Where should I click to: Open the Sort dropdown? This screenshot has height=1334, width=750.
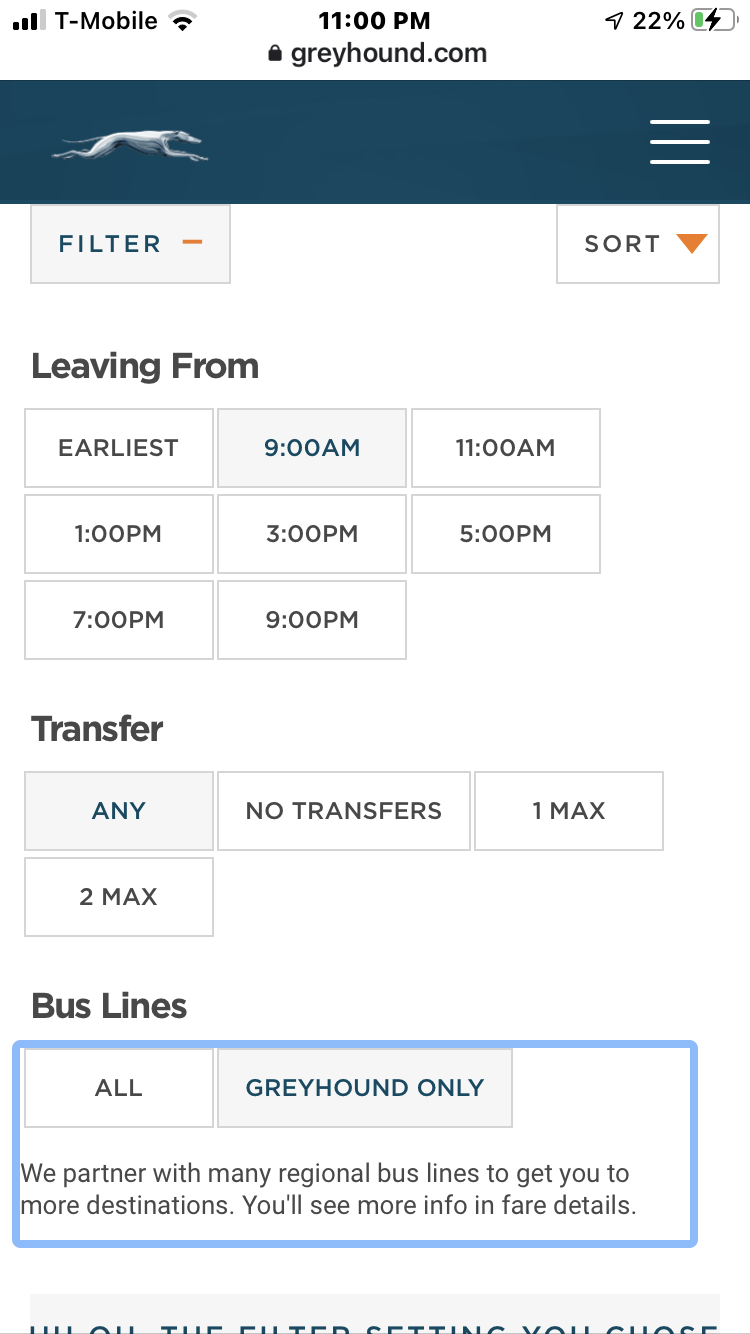tap(638, 244)
